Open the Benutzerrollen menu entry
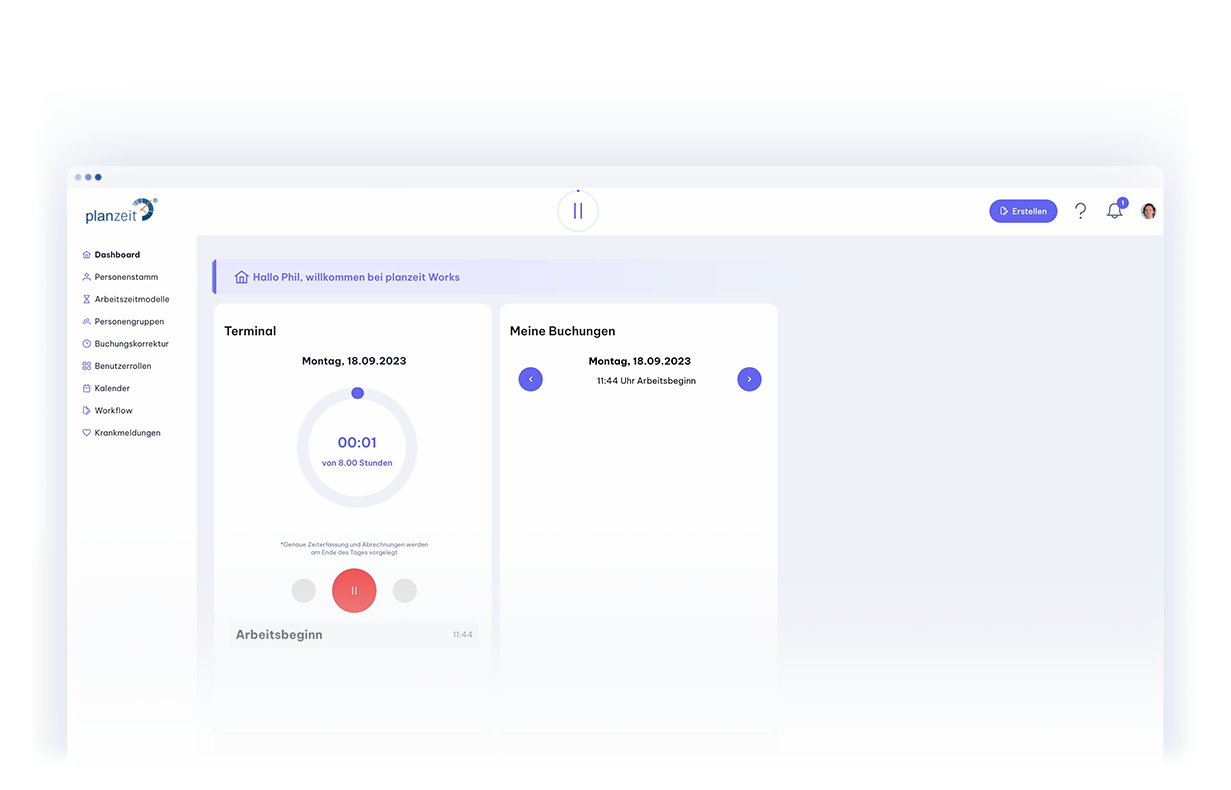This screenshot has height=790, width=1231. tap(124, 365)
